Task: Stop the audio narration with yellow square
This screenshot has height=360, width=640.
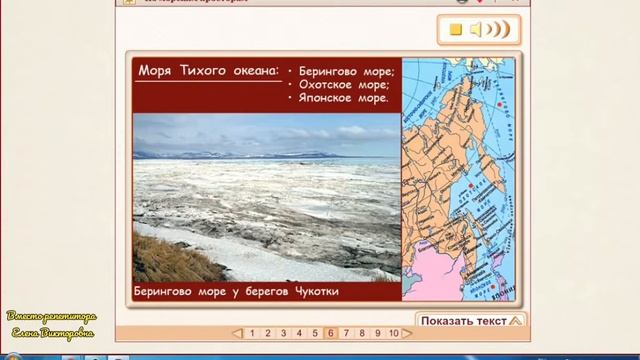Action: [x=456, y=29]
